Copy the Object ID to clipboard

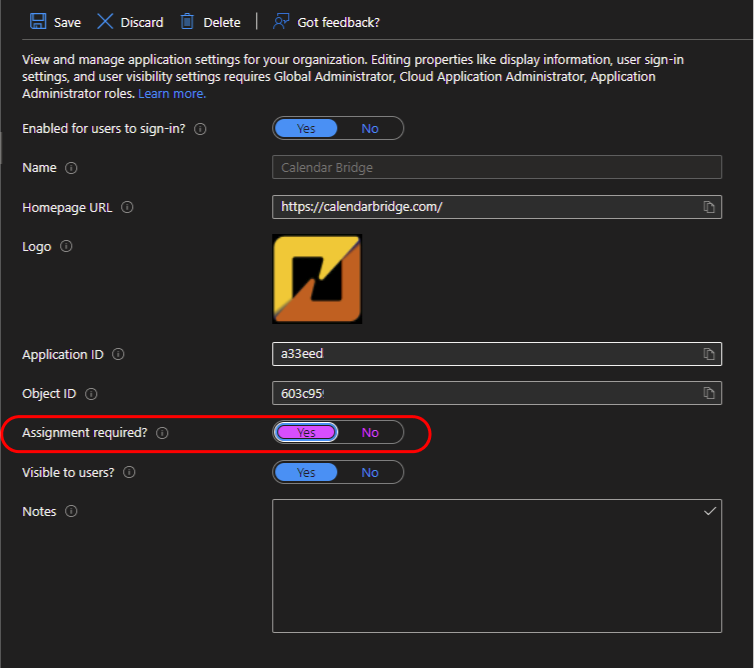click(x=709, y=393)
